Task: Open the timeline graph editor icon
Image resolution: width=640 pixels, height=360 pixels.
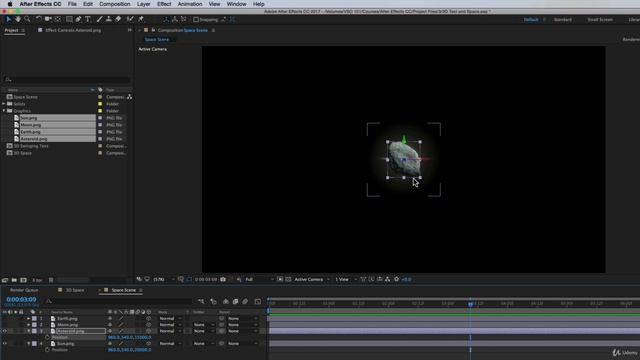Action: [258, 301]
